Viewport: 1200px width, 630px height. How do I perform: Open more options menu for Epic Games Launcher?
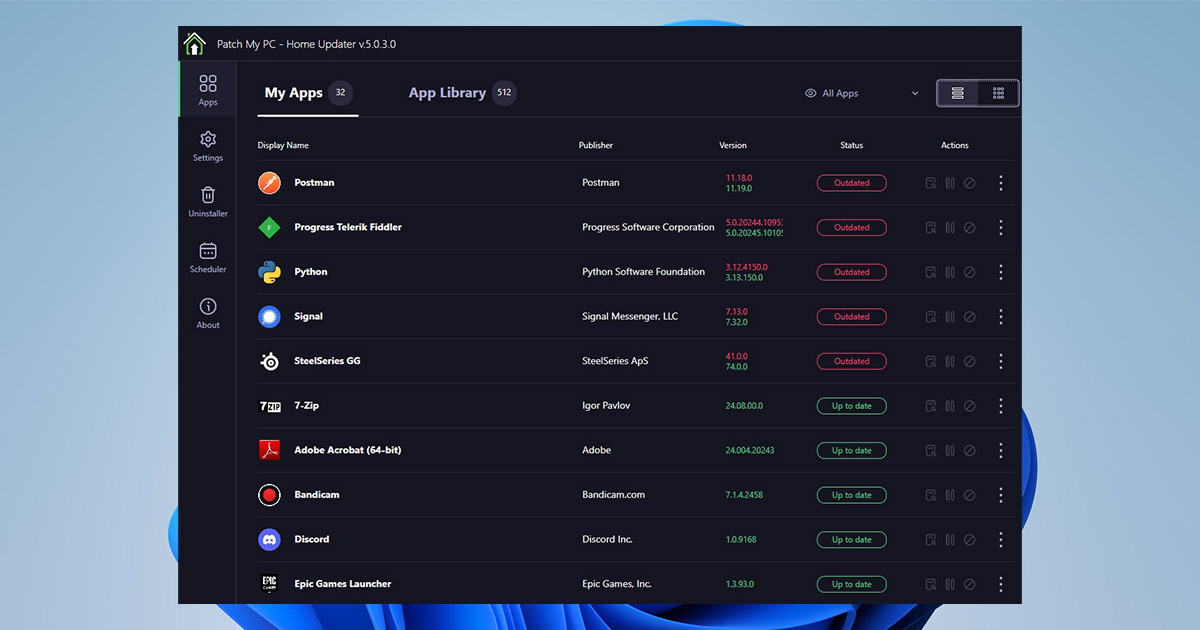(1001, 584)
